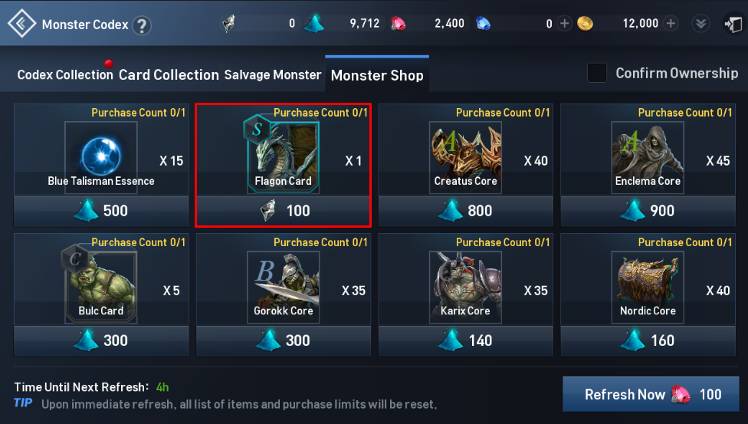748x424 pixels.
Task: Select the Bulc Card item
Action: tap(101, 287)
